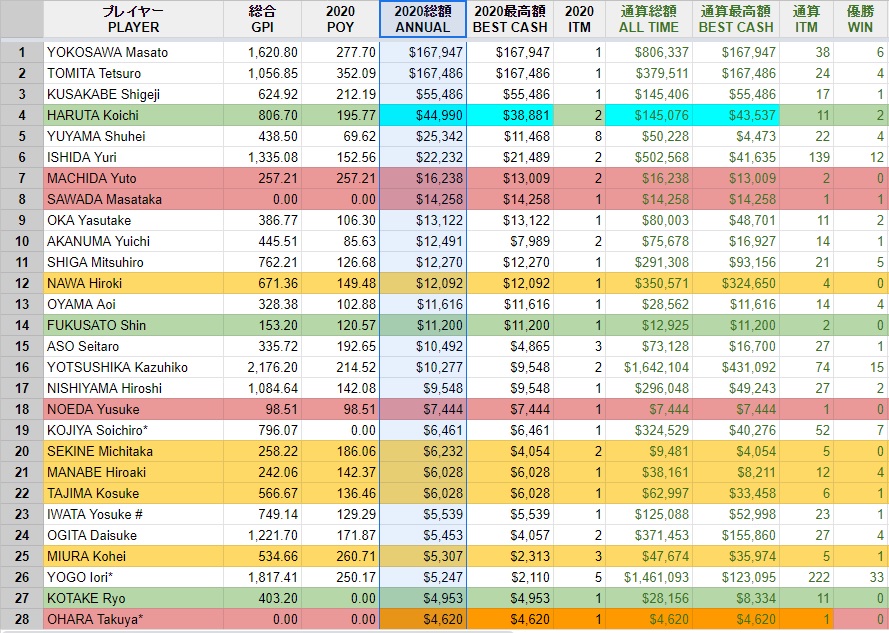Select IWATA Yosuke # cell
This screenshot has width=889, height=633.
(133, 514)
